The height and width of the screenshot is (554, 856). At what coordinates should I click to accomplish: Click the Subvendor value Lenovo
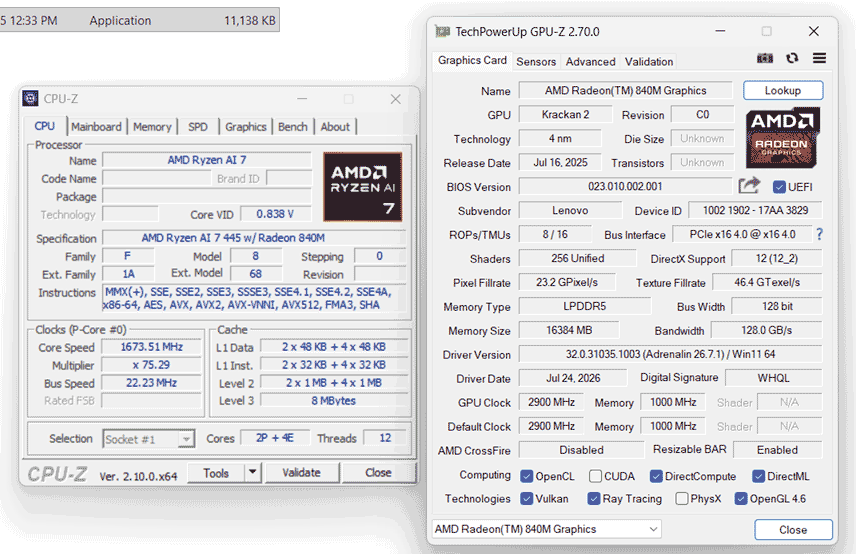570,211
